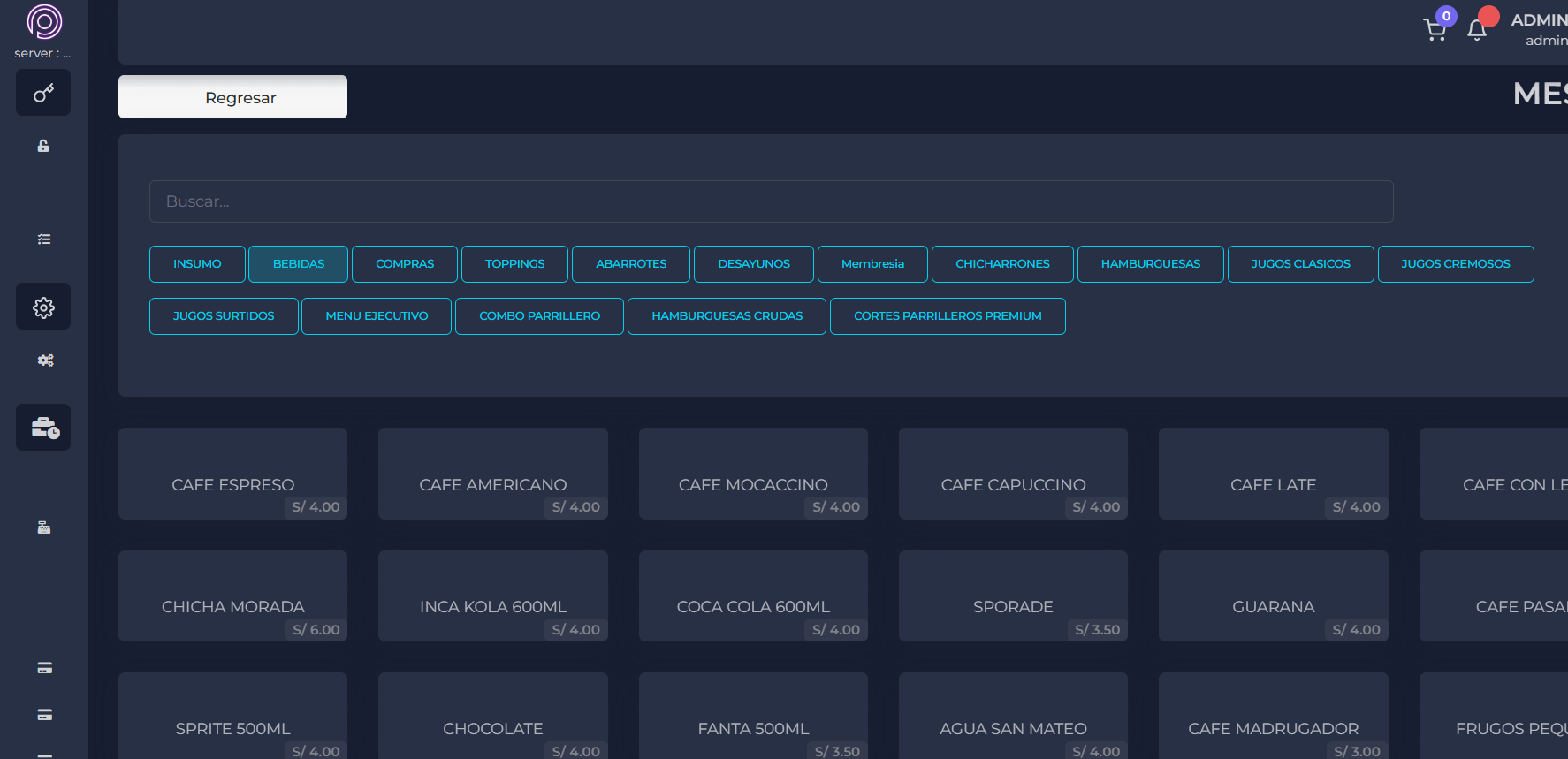Open the key icon sidebar item

coord(43,93)
